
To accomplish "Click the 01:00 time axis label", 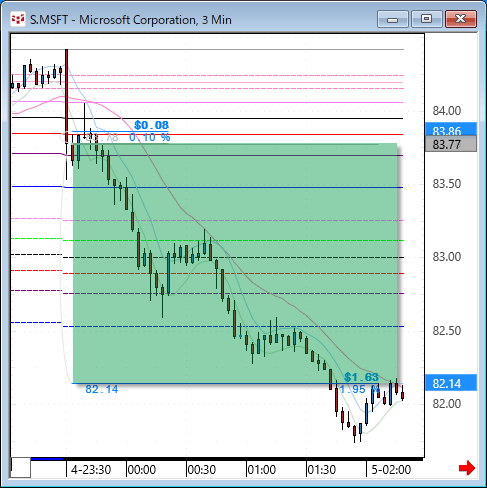I will click(262, 470).
